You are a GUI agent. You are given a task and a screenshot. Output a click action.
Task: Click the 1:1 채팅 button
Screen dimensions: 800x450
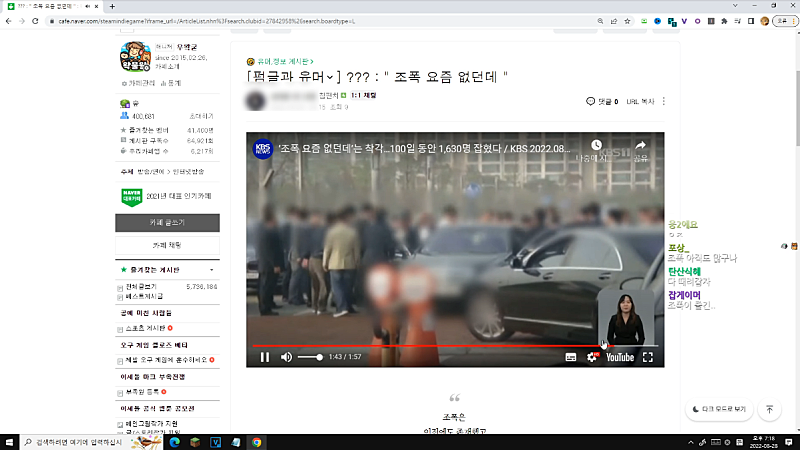(363, 95)
